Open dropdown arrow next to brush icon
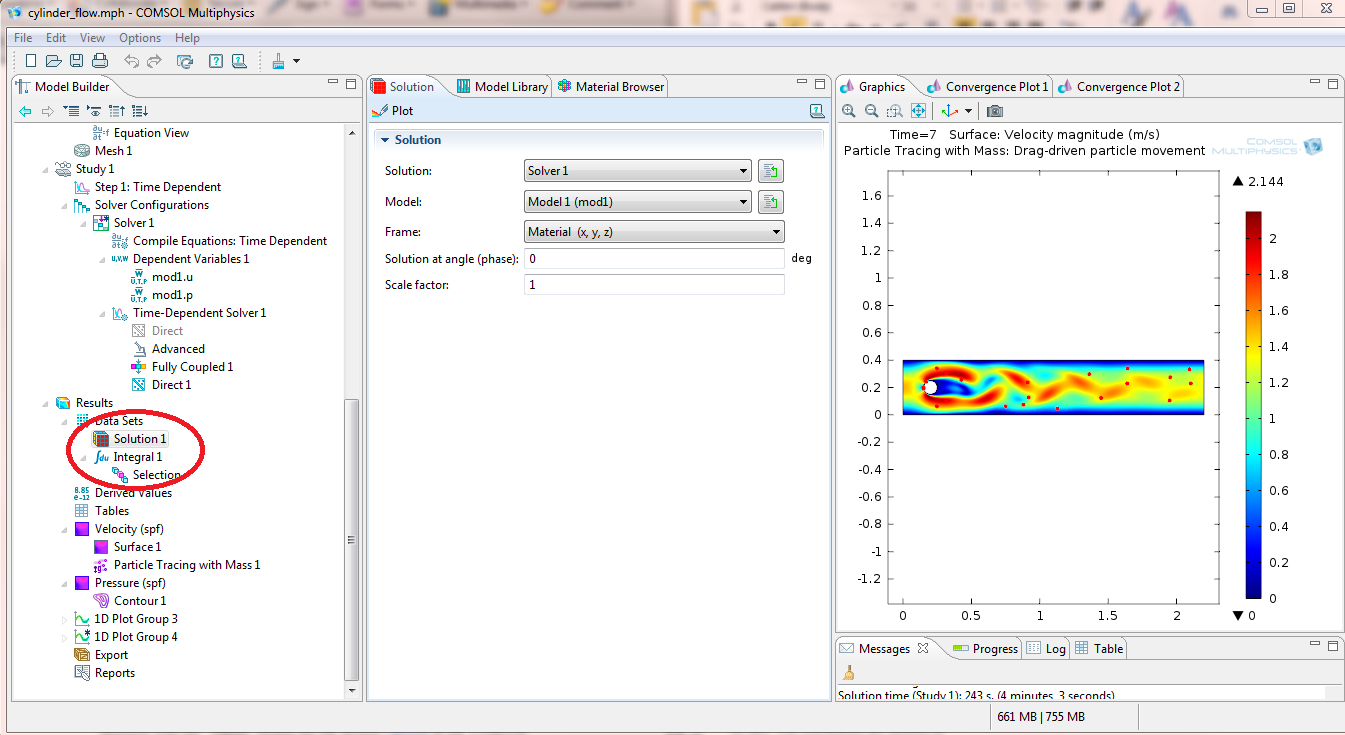The width and height of the screenshot is (1345, 735). pos(296,62)
